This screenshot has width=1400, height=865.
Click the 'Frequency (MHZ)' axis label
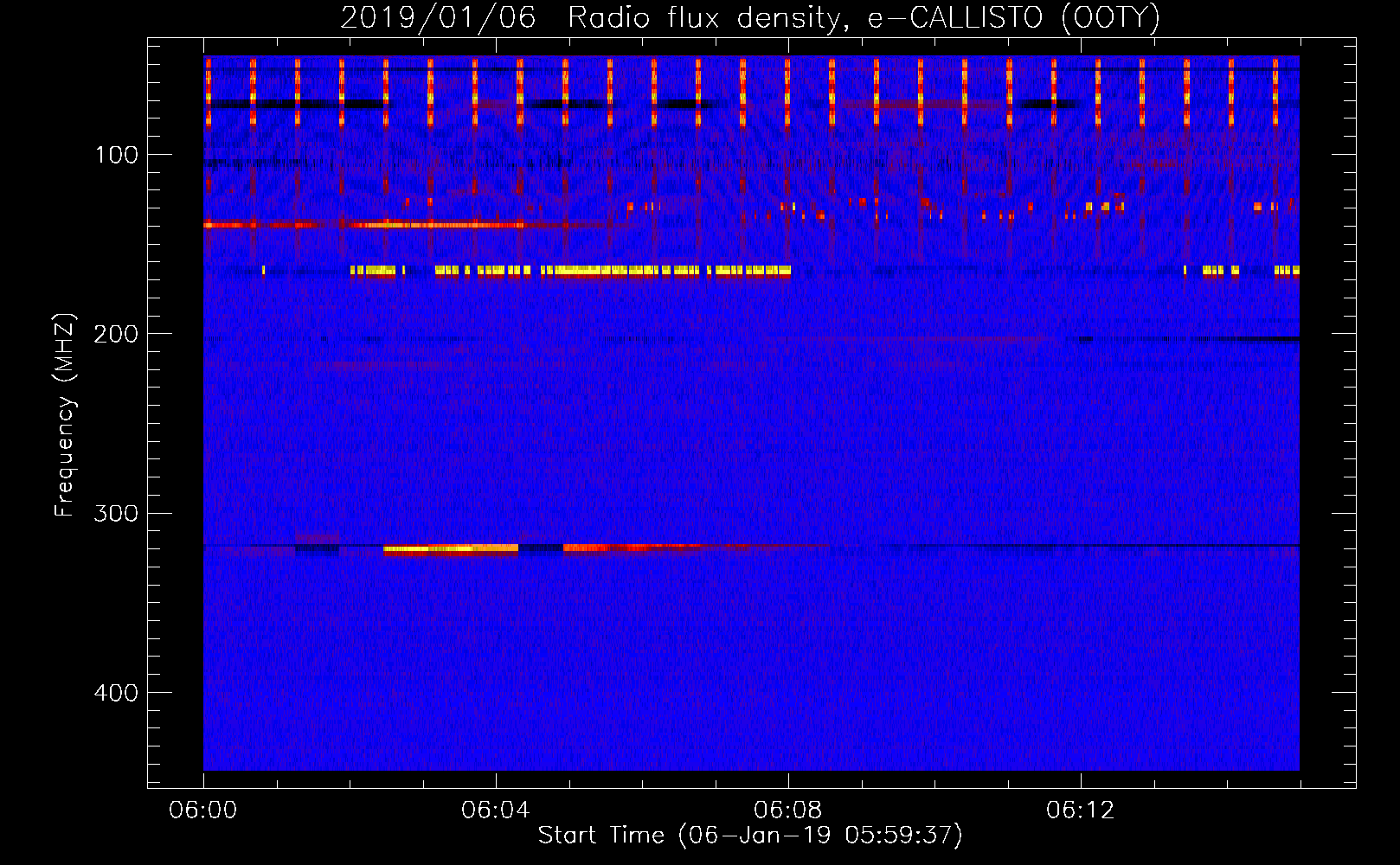tap(65, 415)
